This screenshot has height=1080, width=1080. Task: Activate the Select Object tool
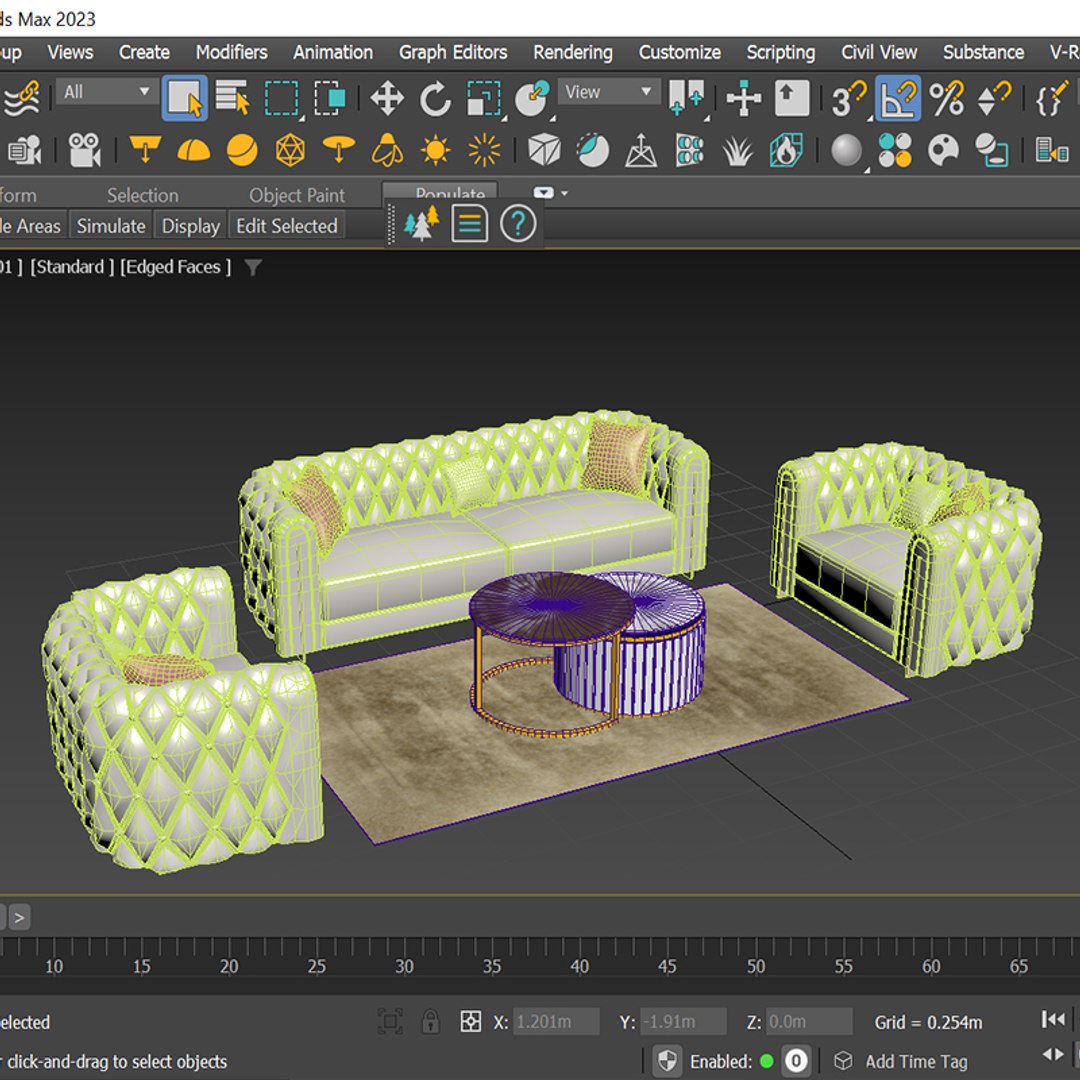tap(185, 98)
